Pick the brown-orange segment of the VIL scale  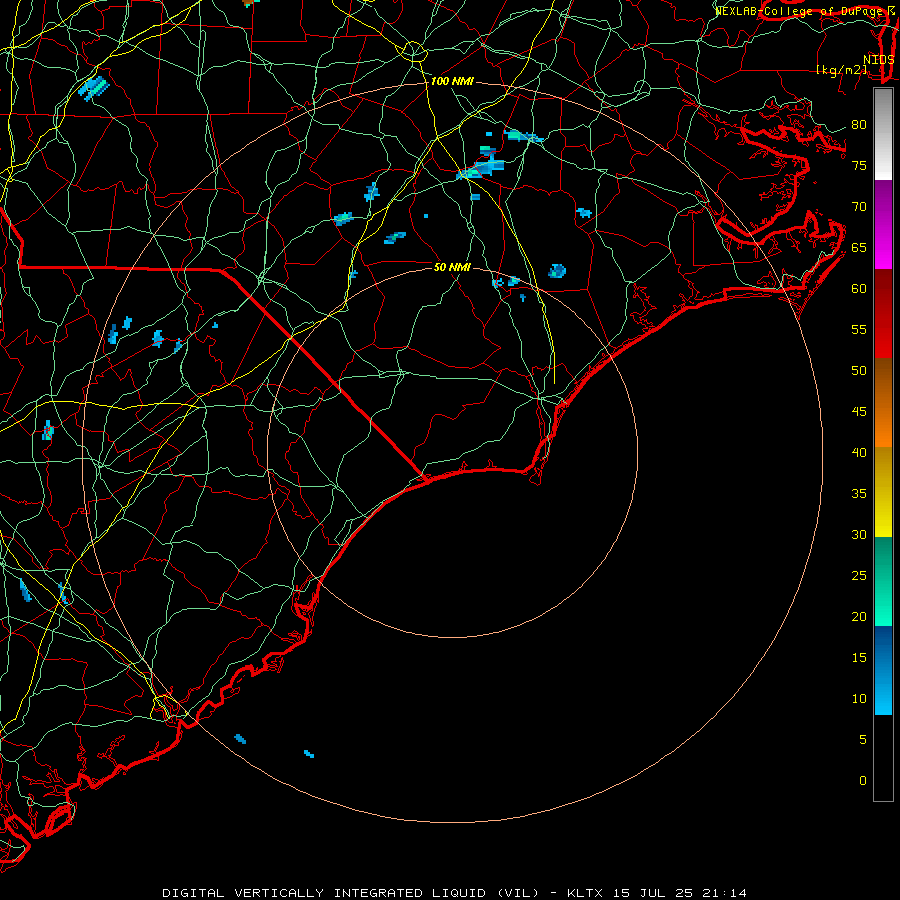pyautogui.click(x=883, y=403)
